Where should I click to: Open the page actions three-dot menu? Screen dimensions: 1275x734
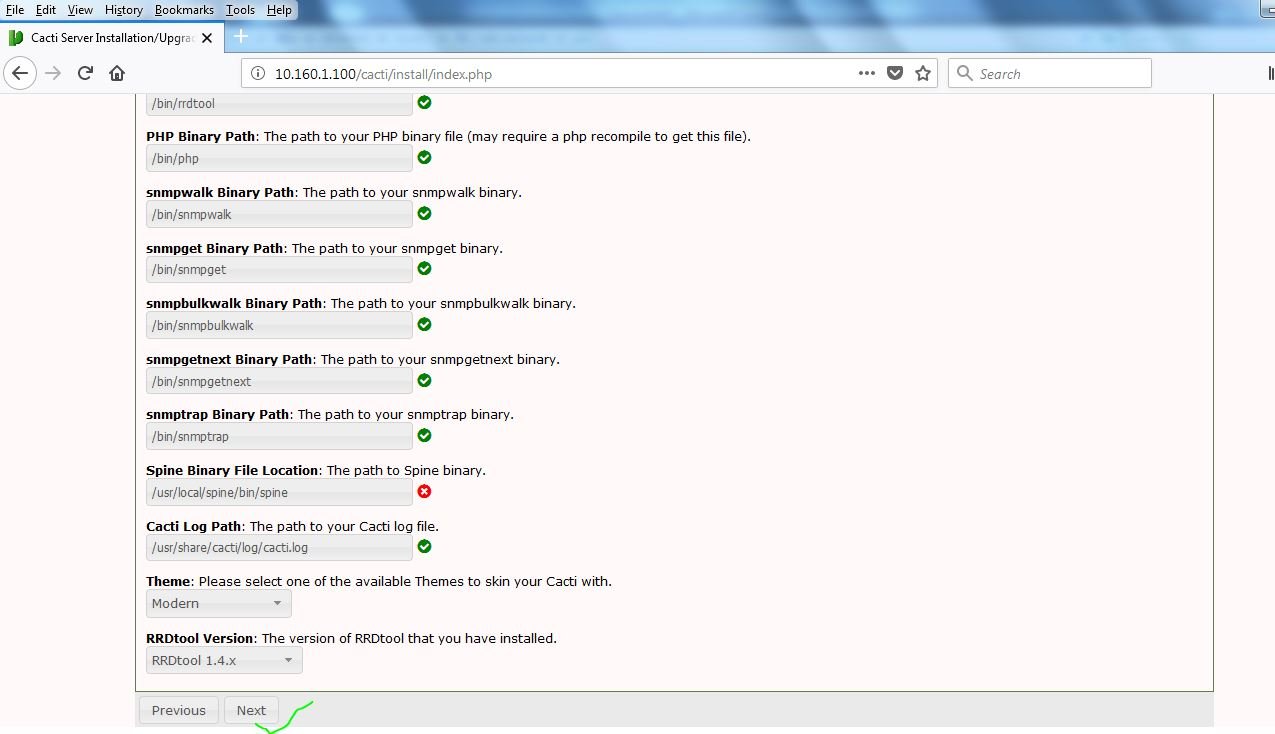tap(866, 73)
